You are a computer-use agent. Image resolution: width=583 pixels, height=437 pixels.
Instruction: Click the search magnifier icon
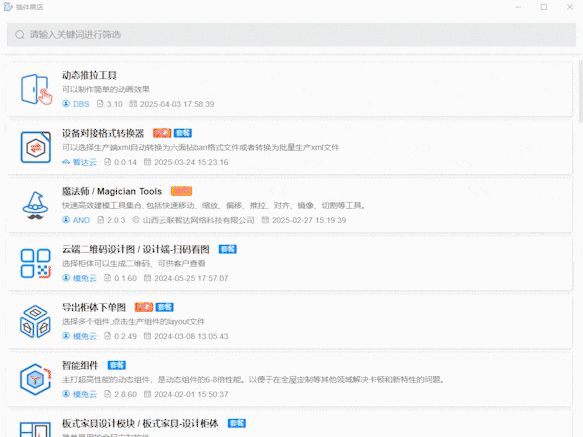(20, 35)
